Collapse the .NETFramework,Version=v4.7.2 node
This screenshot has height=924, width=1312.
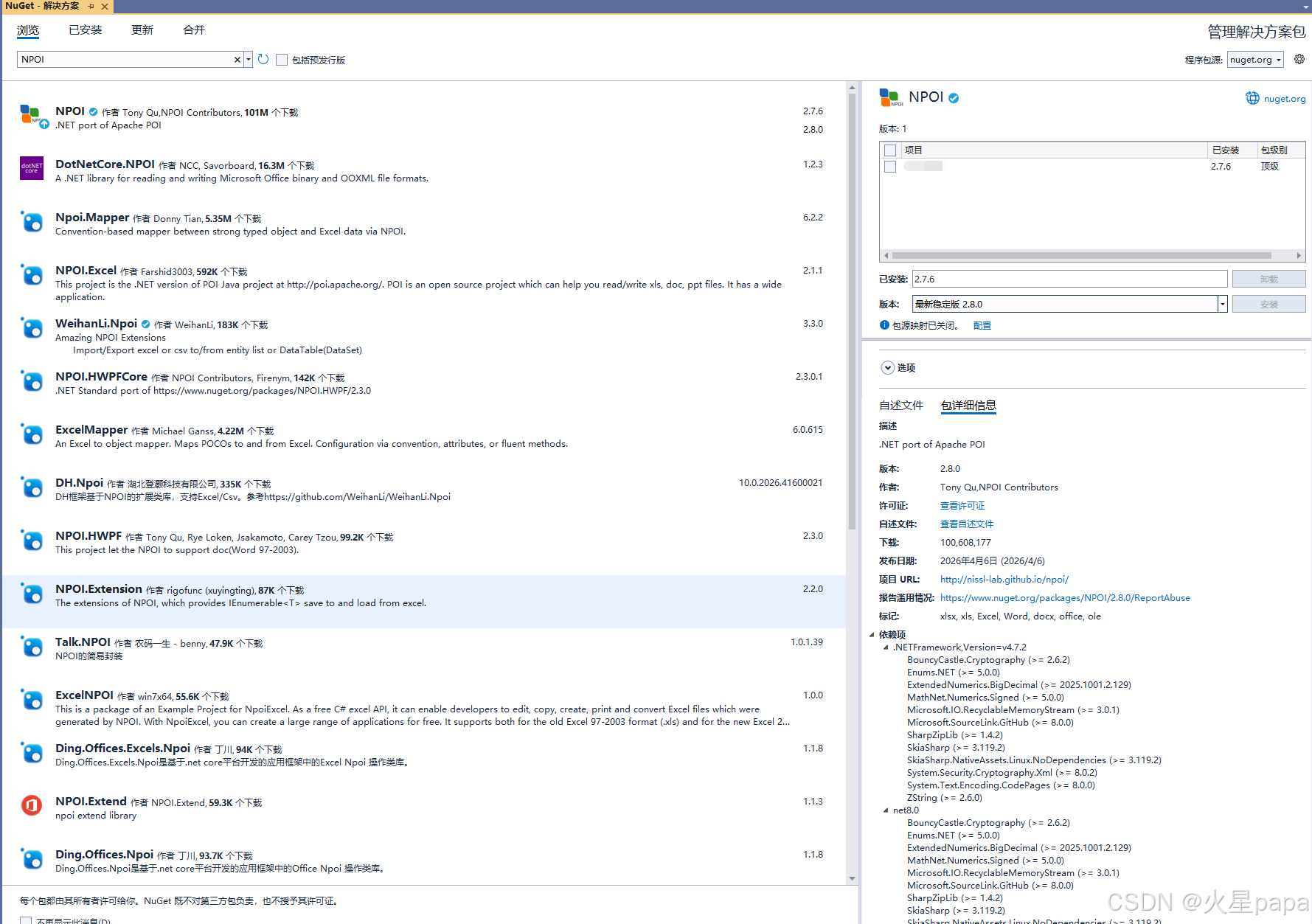886,647
